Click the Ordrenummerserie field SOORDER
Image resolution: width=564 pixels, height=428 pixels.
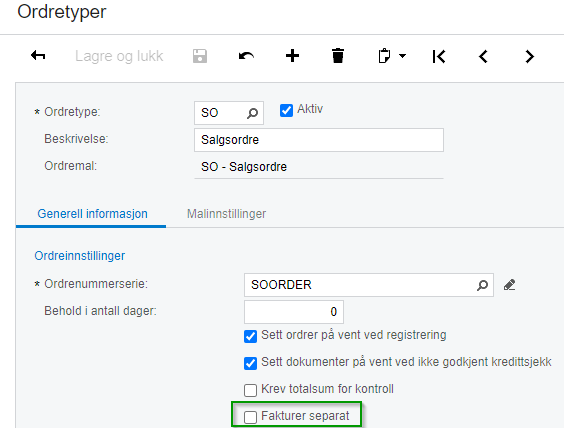coord(369,285)
